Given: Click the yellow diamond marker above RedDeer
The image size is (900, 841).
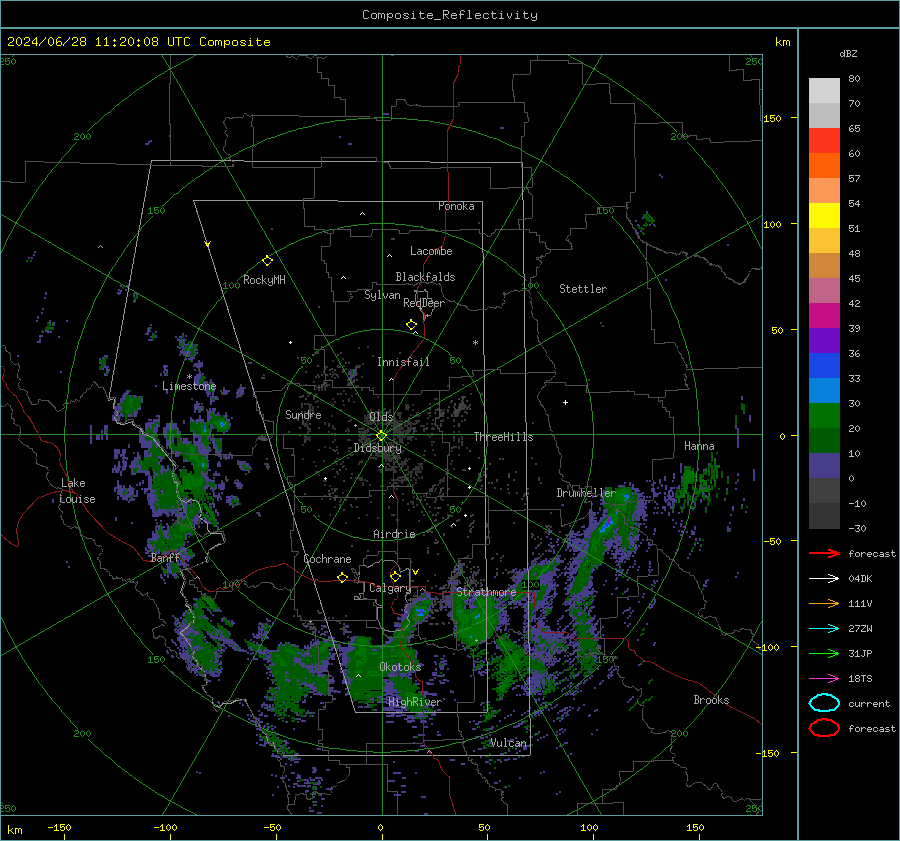Looking at the screenshot, I should 411,325.
